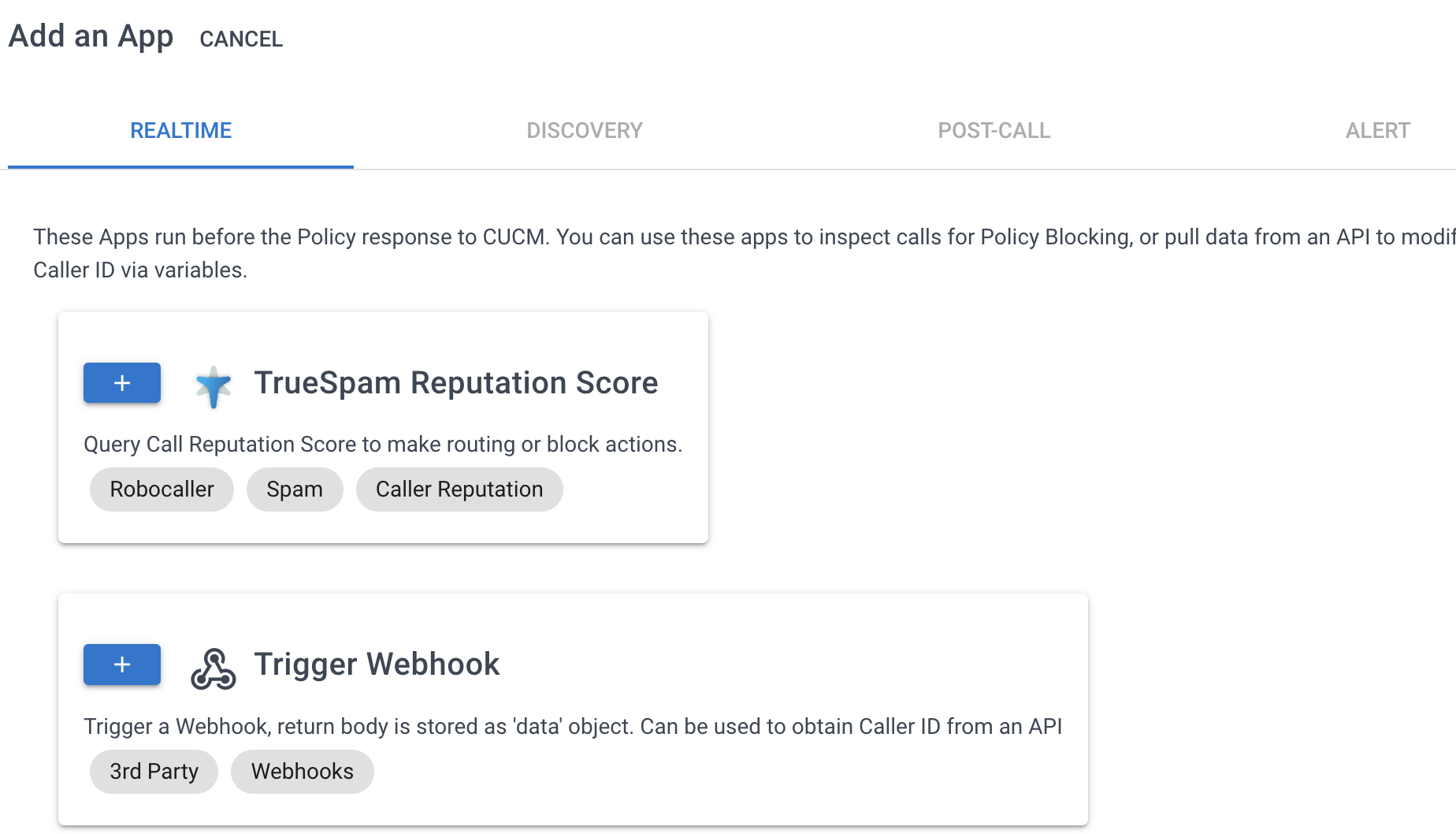
Task: Switch to the DISCOVERY tab
Action: (x=585, y=130)
